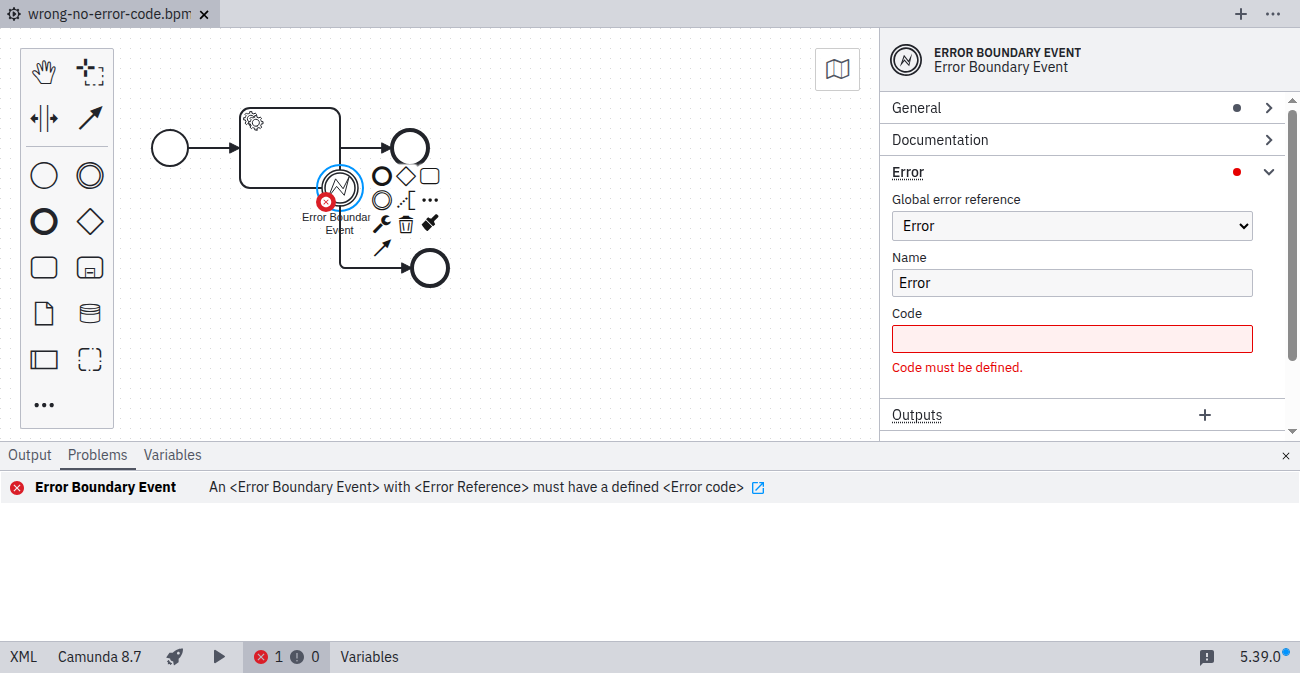The image size is (1300, 673).
Task: Open change element wrench in context pad
Action: pos(381,224)
